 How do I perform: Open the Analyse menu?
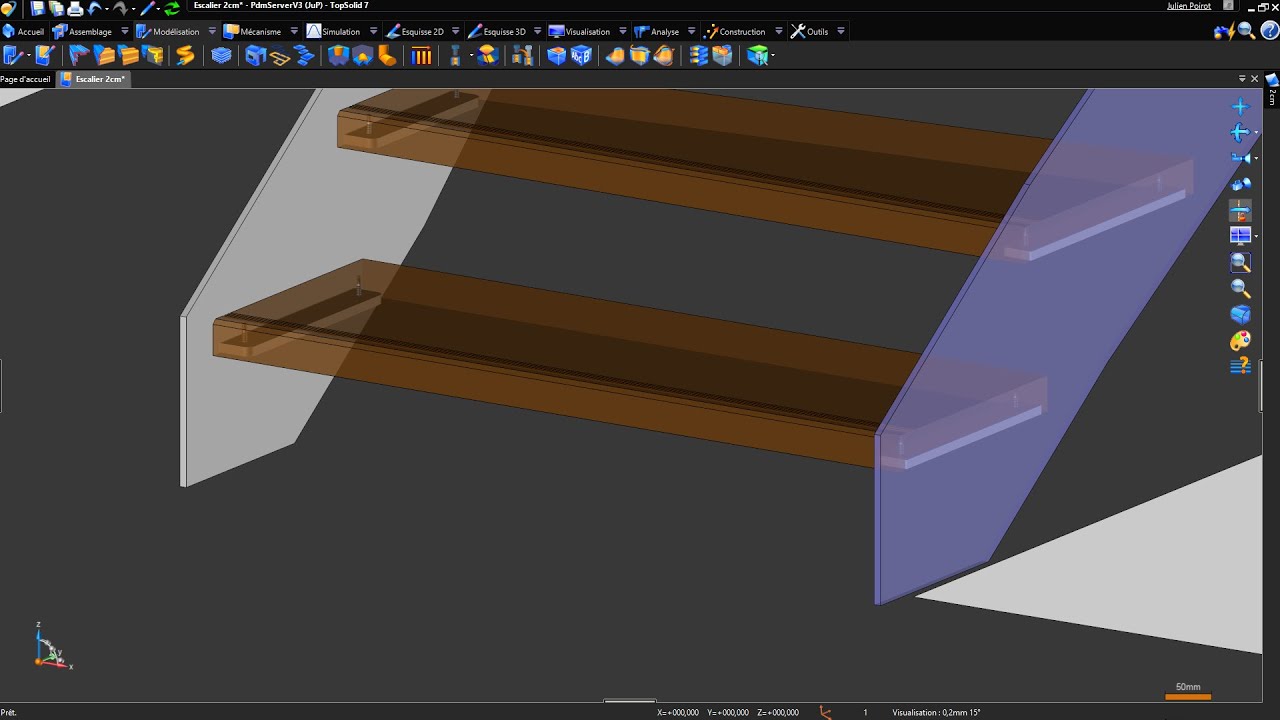coord(657,31)
